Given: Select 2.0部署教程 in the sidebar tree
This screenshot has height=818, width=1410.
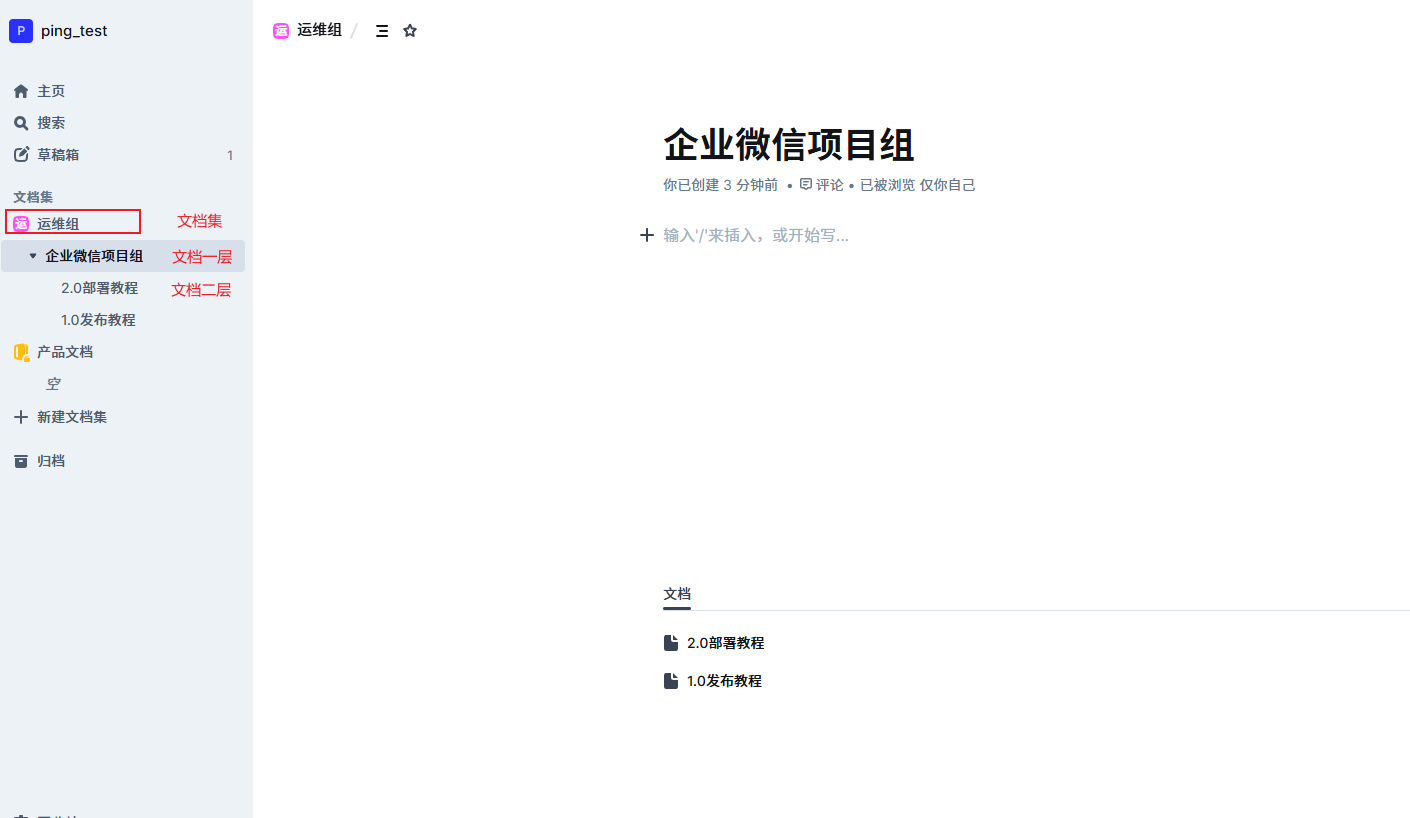Looking at the screenshot, I should (99, 288).
